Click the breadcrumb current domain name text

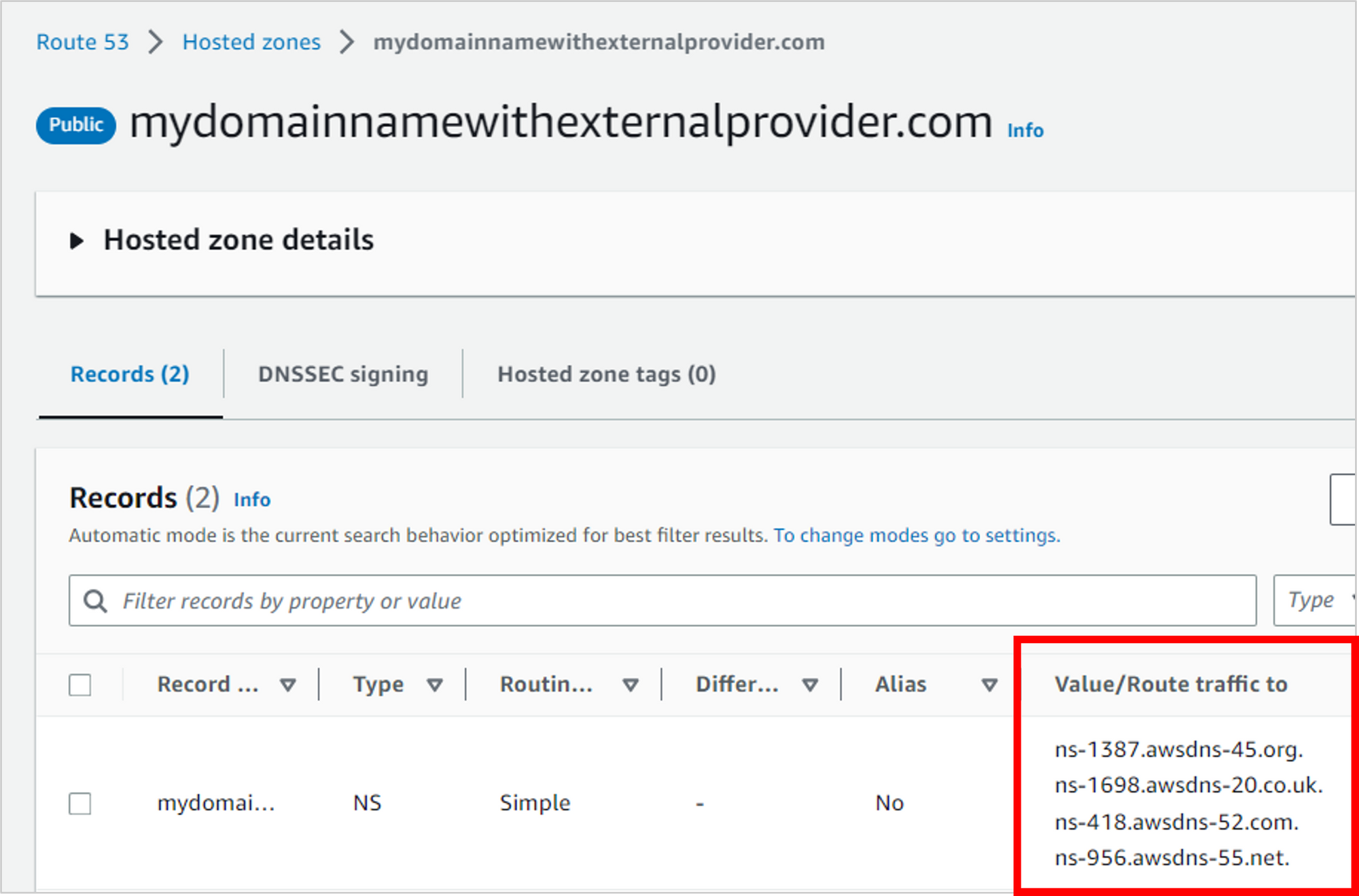[599, 42]
